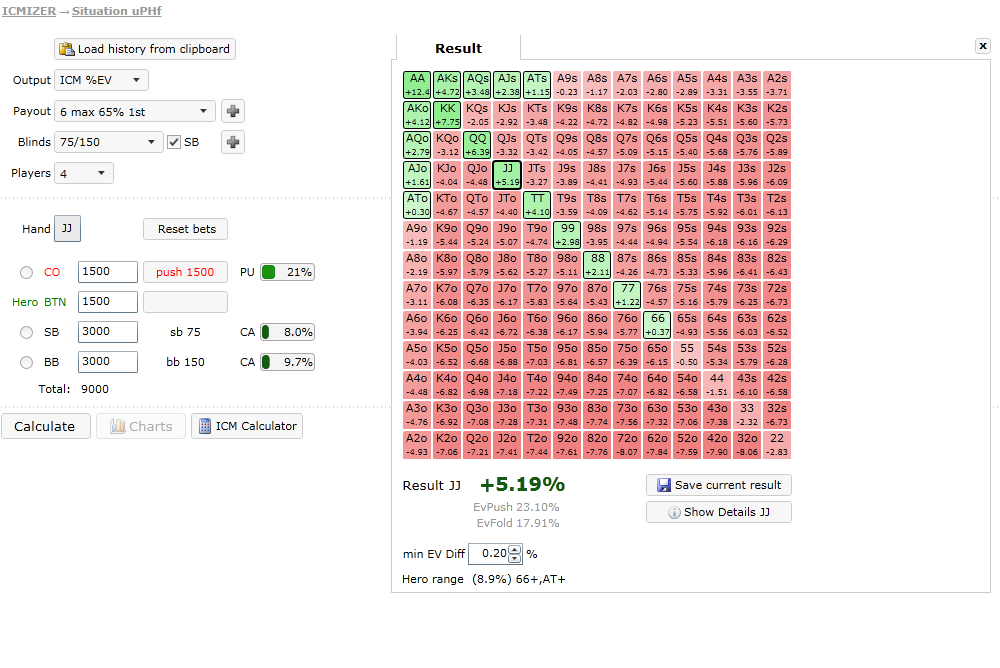Screen dimensions: 1000x668
Task: Open the Blinds 75/150 dropdown
Action: 108,142
